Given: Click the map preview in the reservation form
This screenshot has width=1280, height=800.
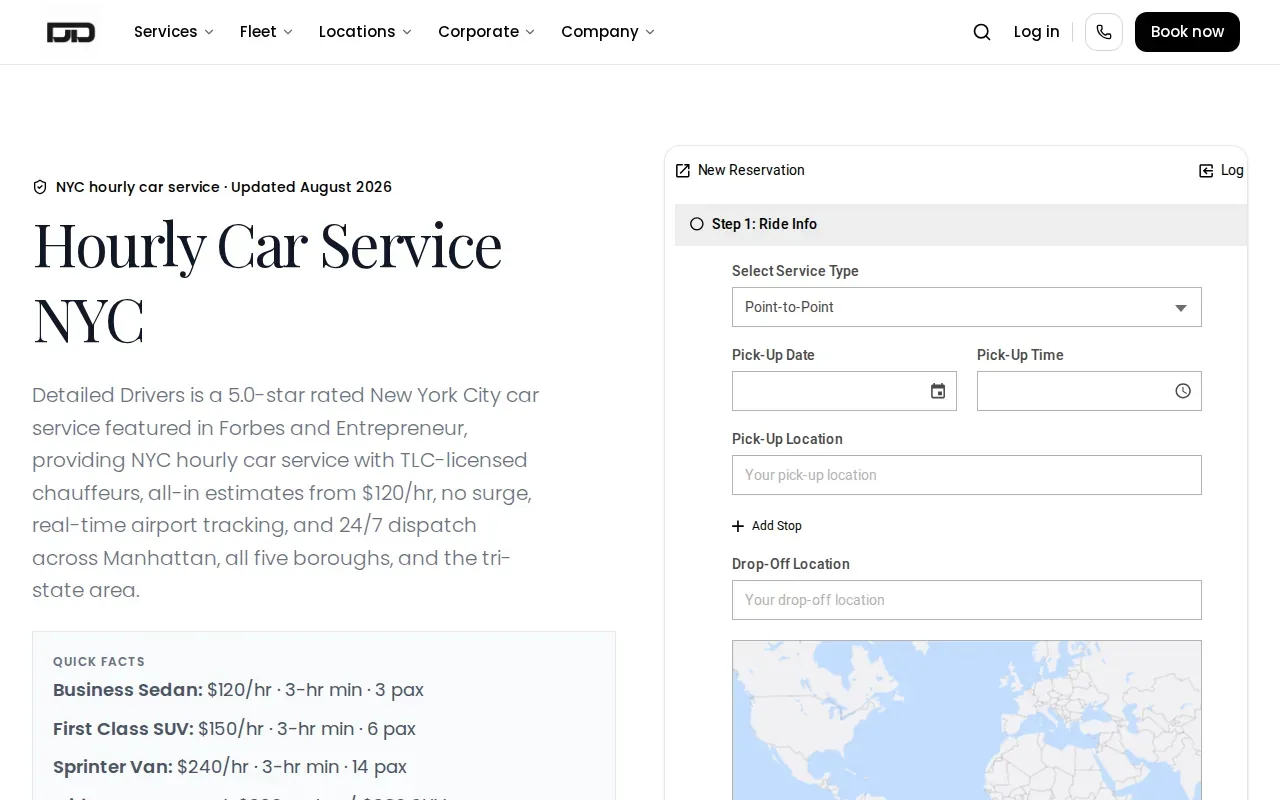Looking at the screenshot, I should pos(967,720).
